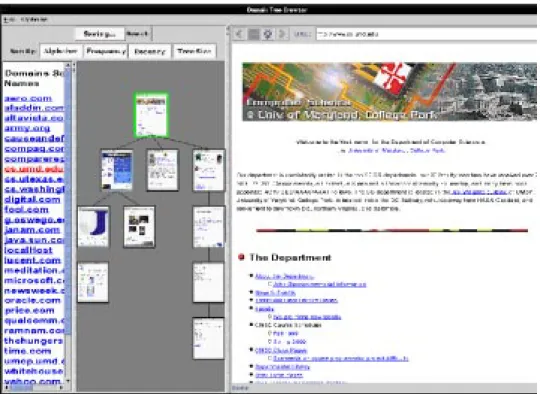Choose lucent.com from domain names
The width and height of the screenshot is (540, 394).
click(x=32, y=260)
